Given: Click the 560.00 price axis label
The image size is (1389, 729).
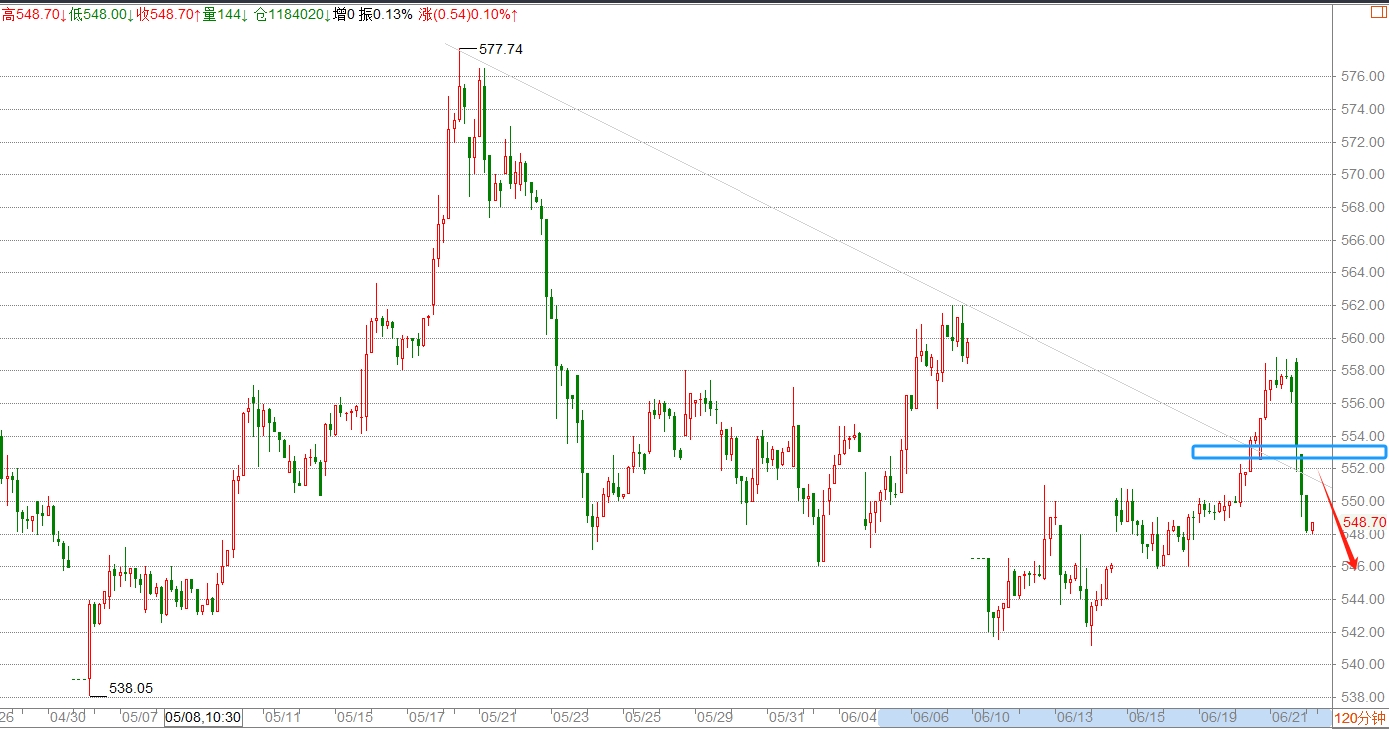Looking at the screenshot, I should coord(1363,338).
